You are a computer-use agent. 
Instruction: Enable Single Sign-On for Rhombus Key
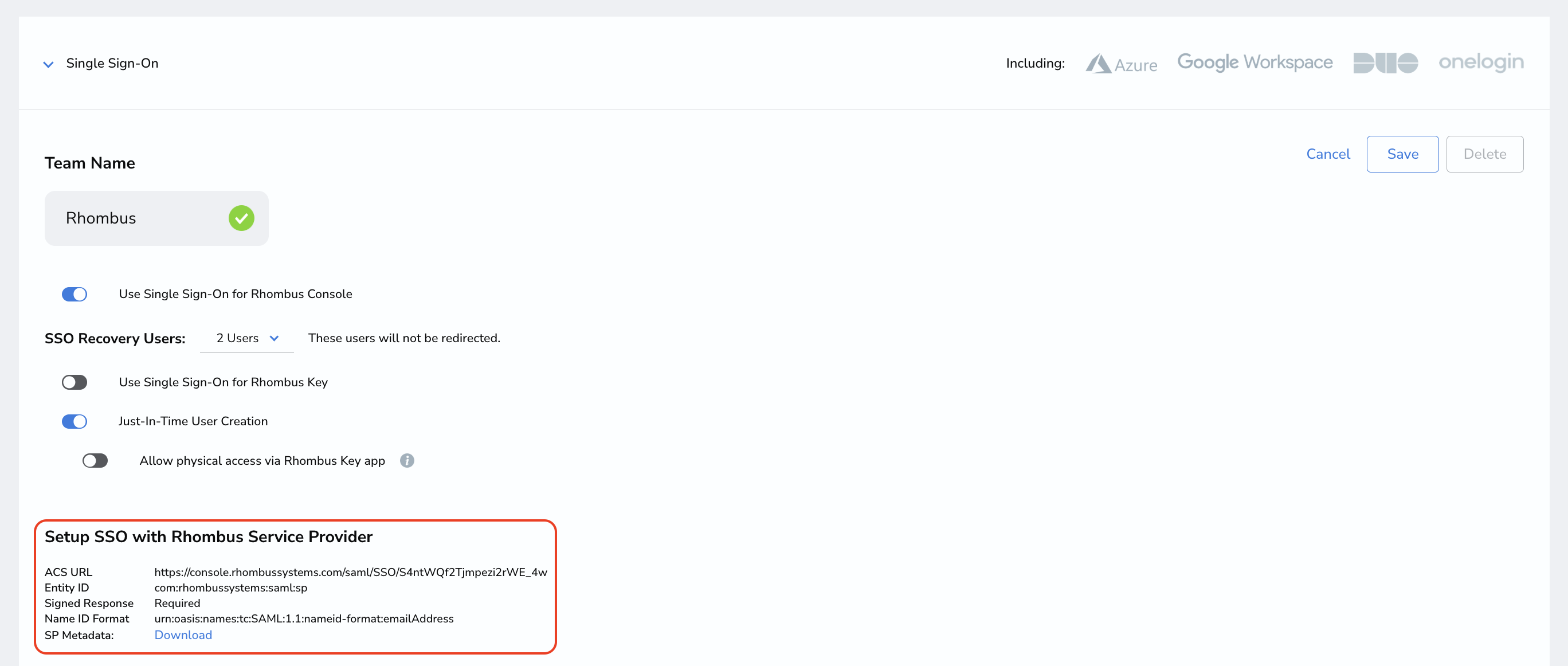pyautogui.click(x=75, y=382)
